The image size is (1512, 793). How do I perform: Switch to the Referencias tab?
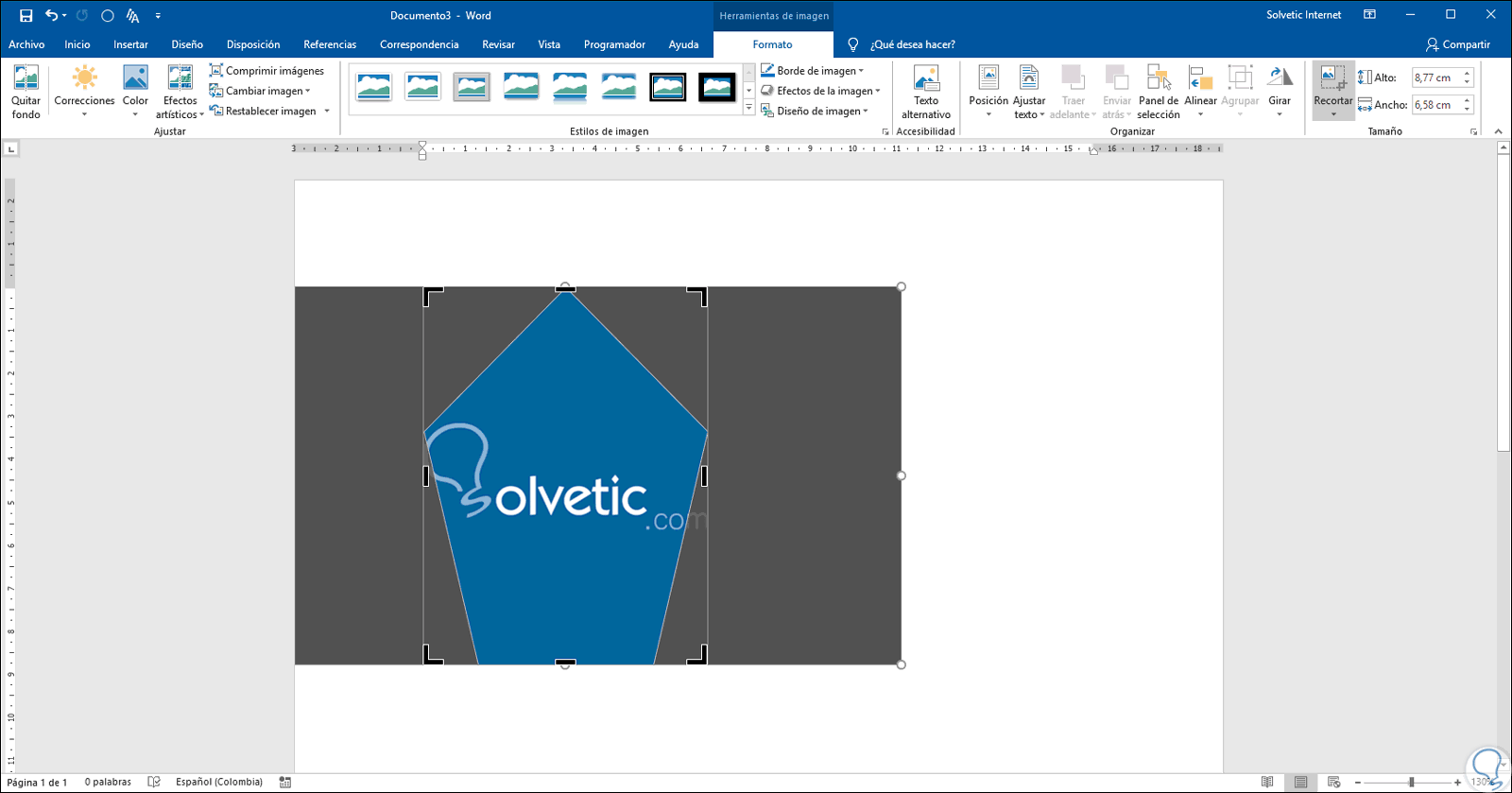coord(330,44)
